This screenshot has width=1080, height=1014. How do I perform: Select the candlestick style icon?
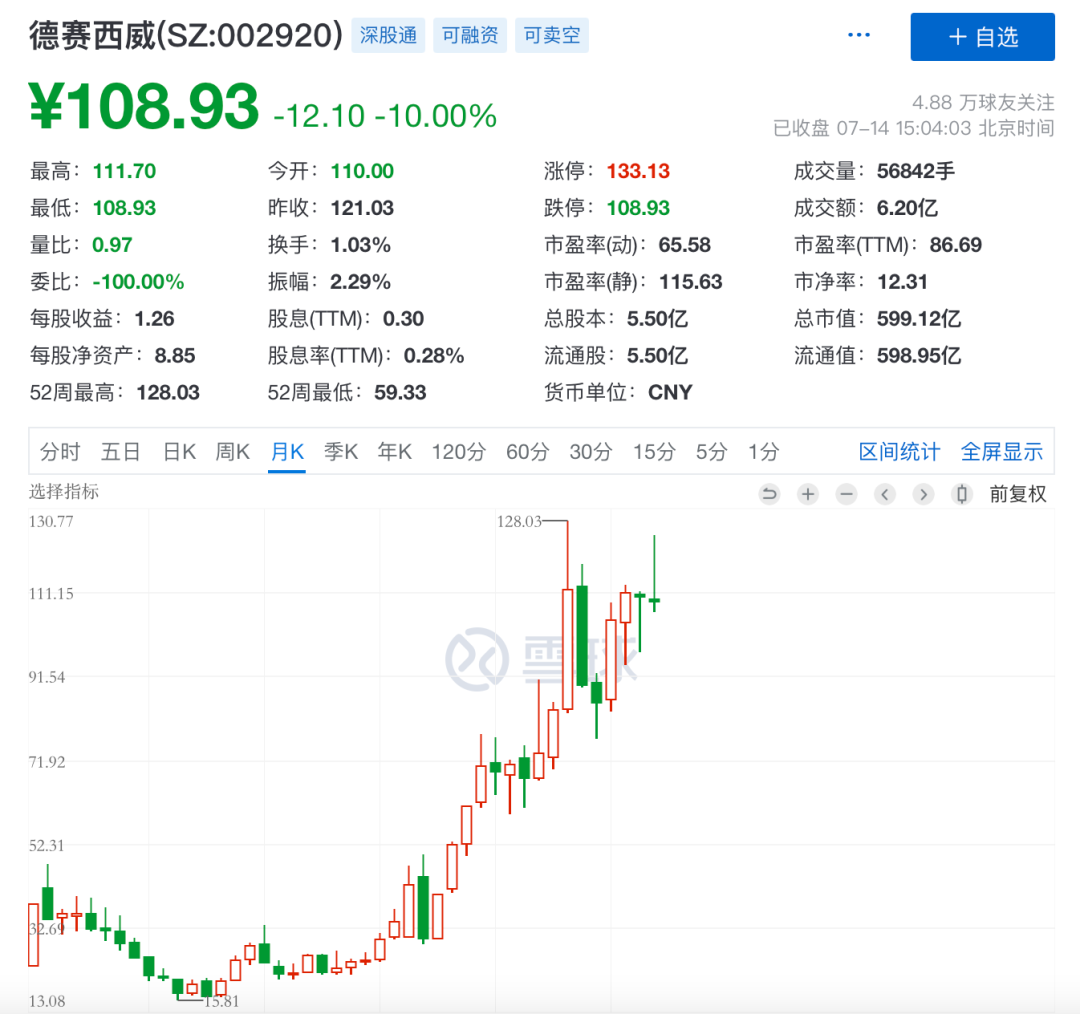pos(961,493)
